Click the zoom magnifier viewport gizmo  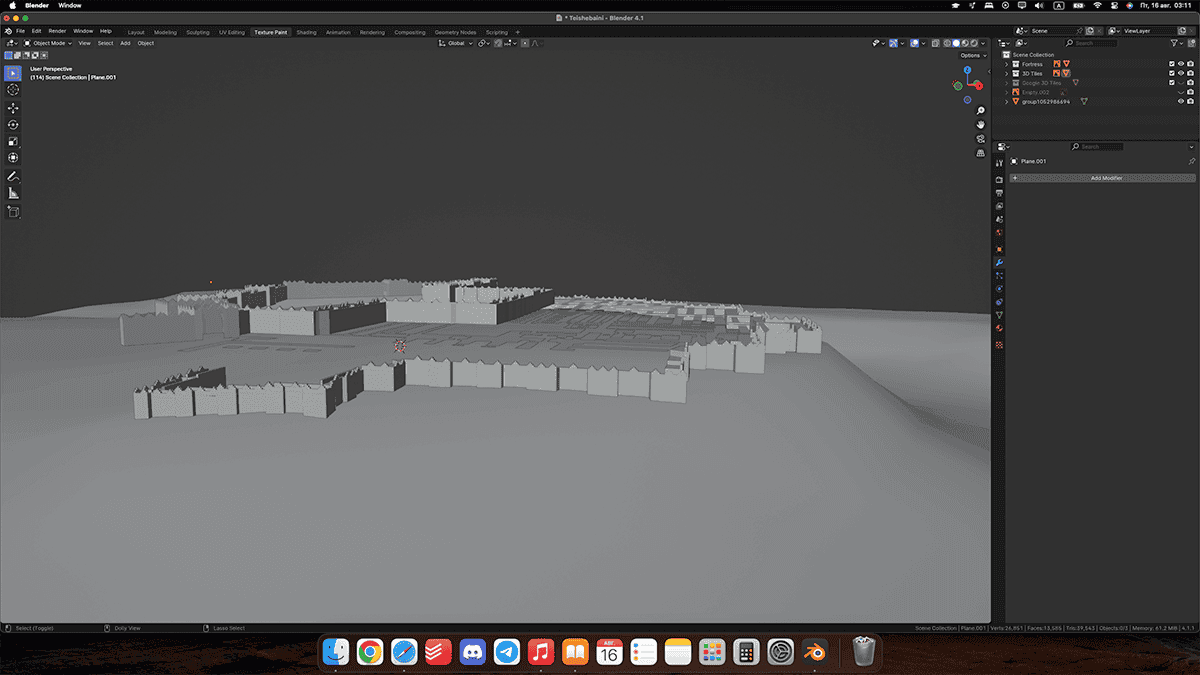(x=981, y=111)
